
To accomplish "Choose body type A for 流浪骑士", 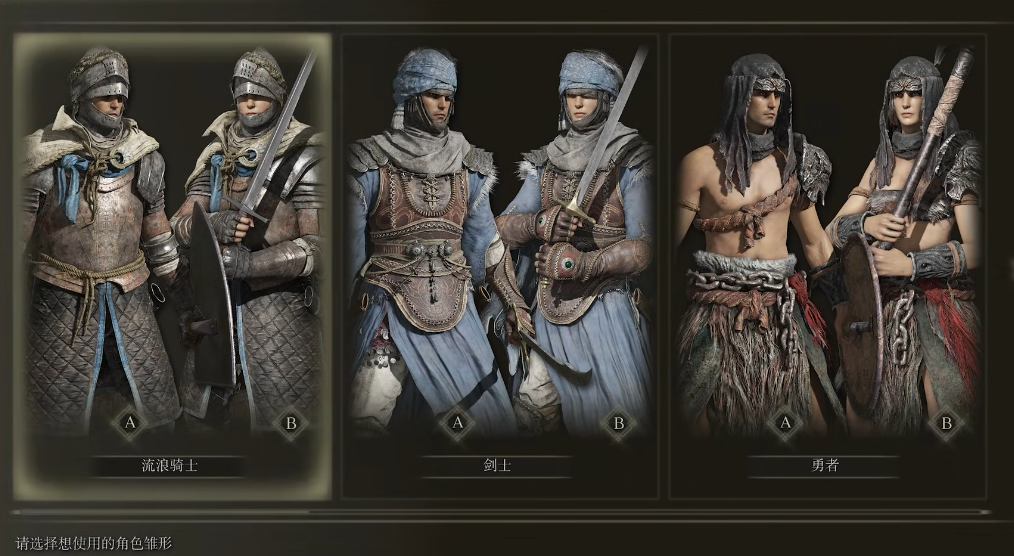I will [x=129, y=423].
